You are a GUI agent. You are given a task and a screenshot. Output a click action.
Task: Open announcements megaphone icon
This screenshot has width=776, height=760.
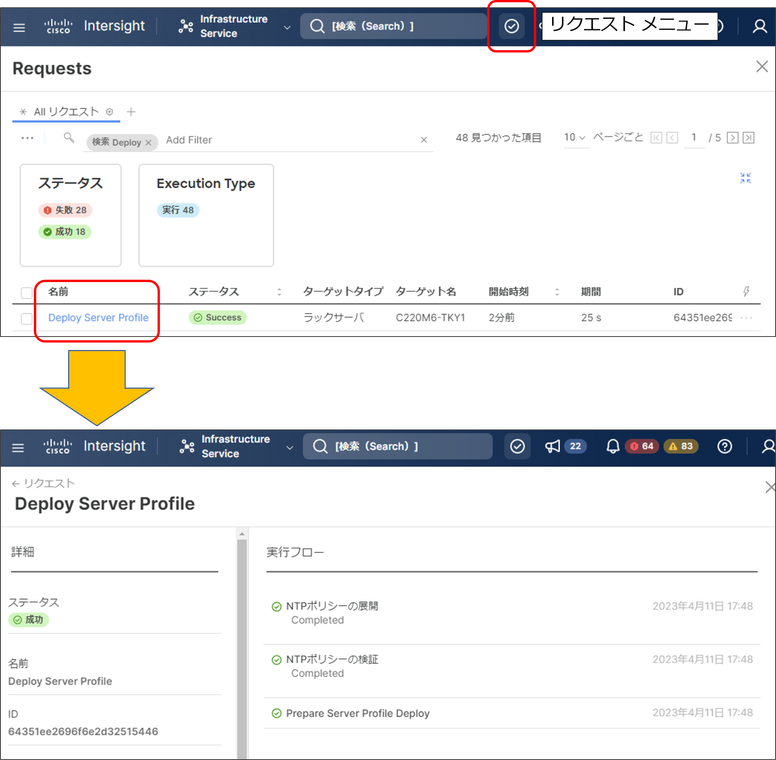point(552,446)
